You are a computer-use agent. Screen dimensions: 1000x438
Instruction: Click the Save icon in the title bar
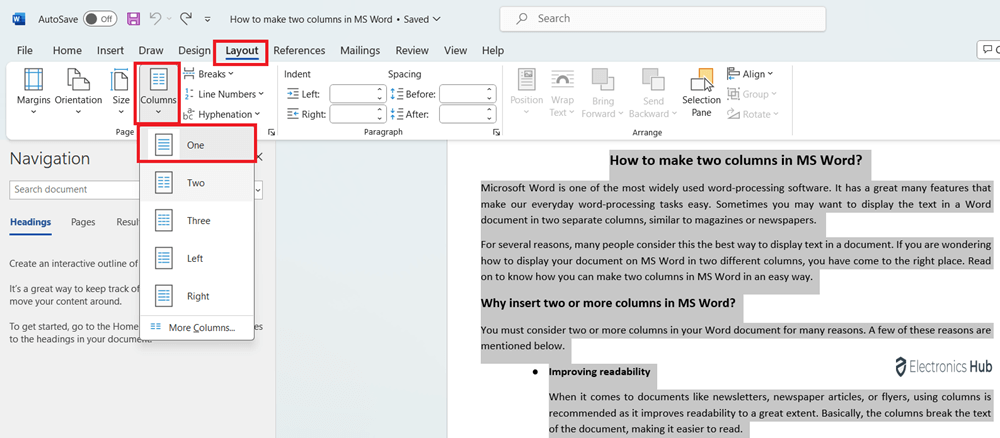pyautogui.click(x=134, y=19)
